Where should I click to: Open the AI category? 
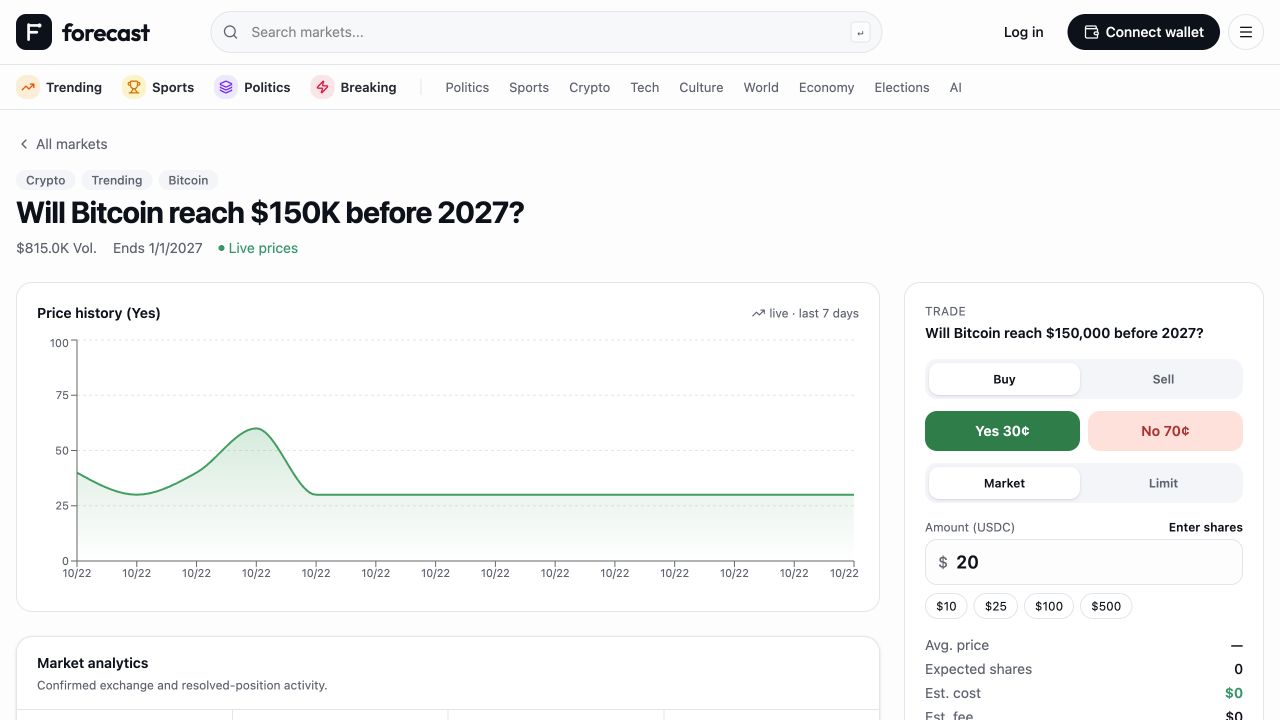coord(955,87)
